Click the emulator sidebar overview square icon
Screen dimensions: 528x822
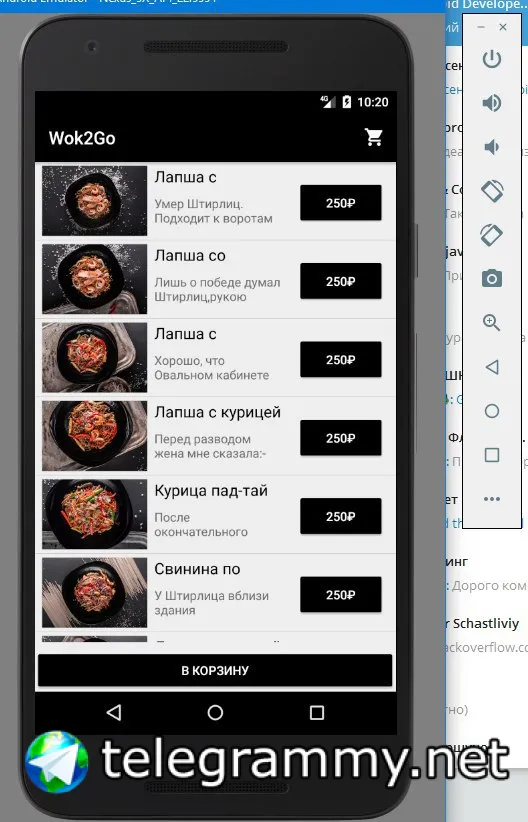(492, 455)
